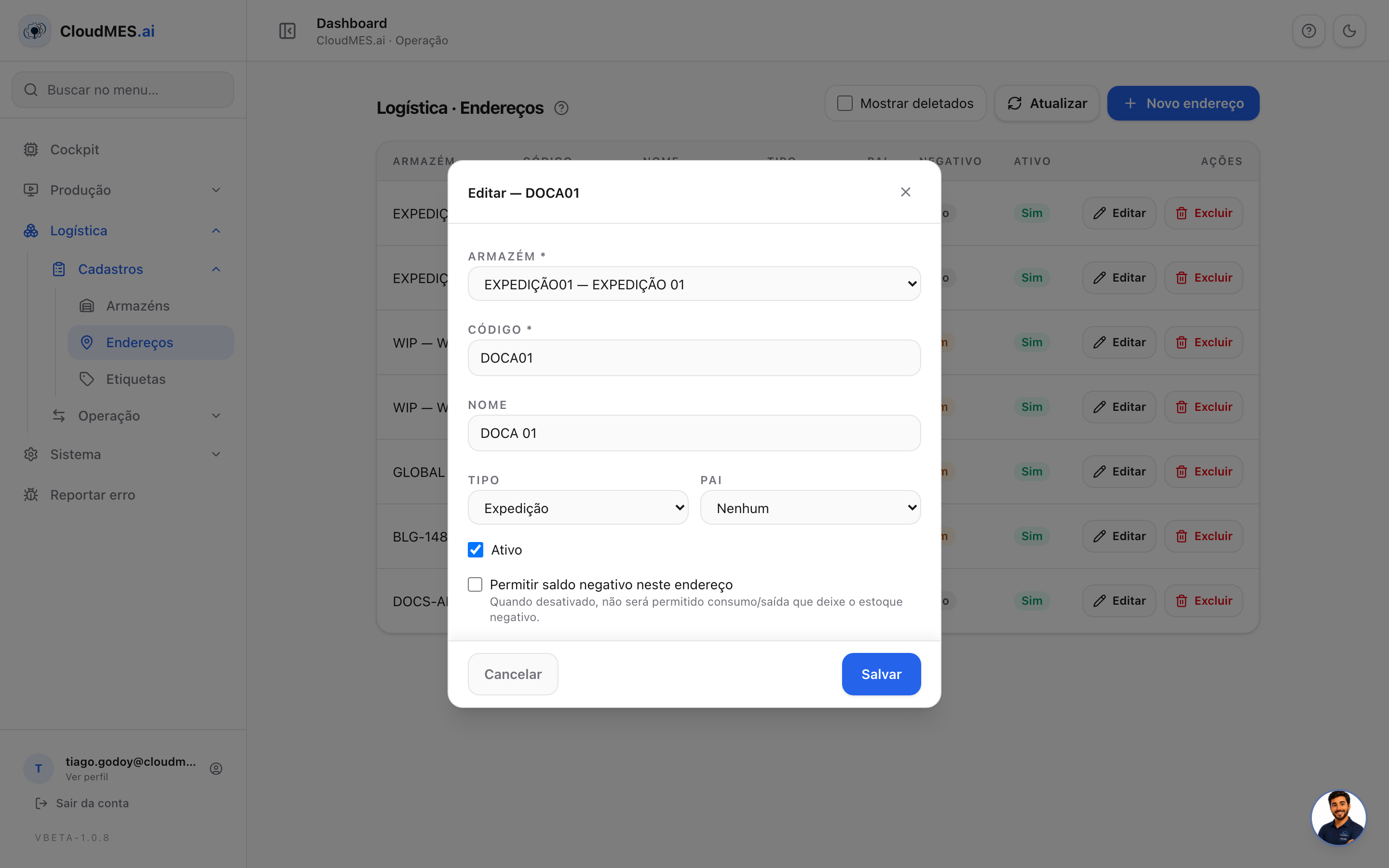Click the CloudMES.ai logo icon
The image size is (1389, 868).
click(35, 31)
